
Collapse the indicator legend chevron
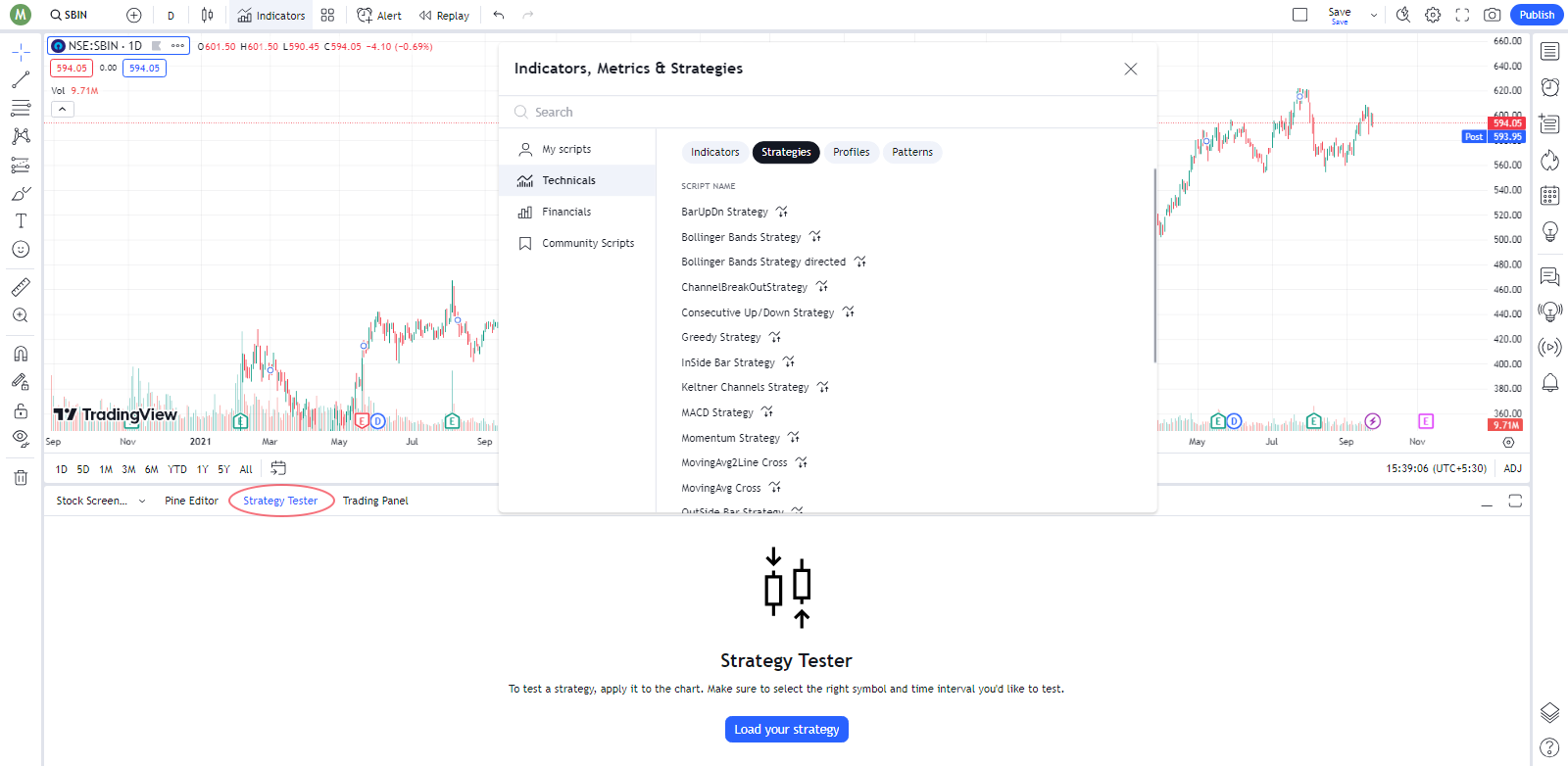pyautogui.click(x=62, y=109)
